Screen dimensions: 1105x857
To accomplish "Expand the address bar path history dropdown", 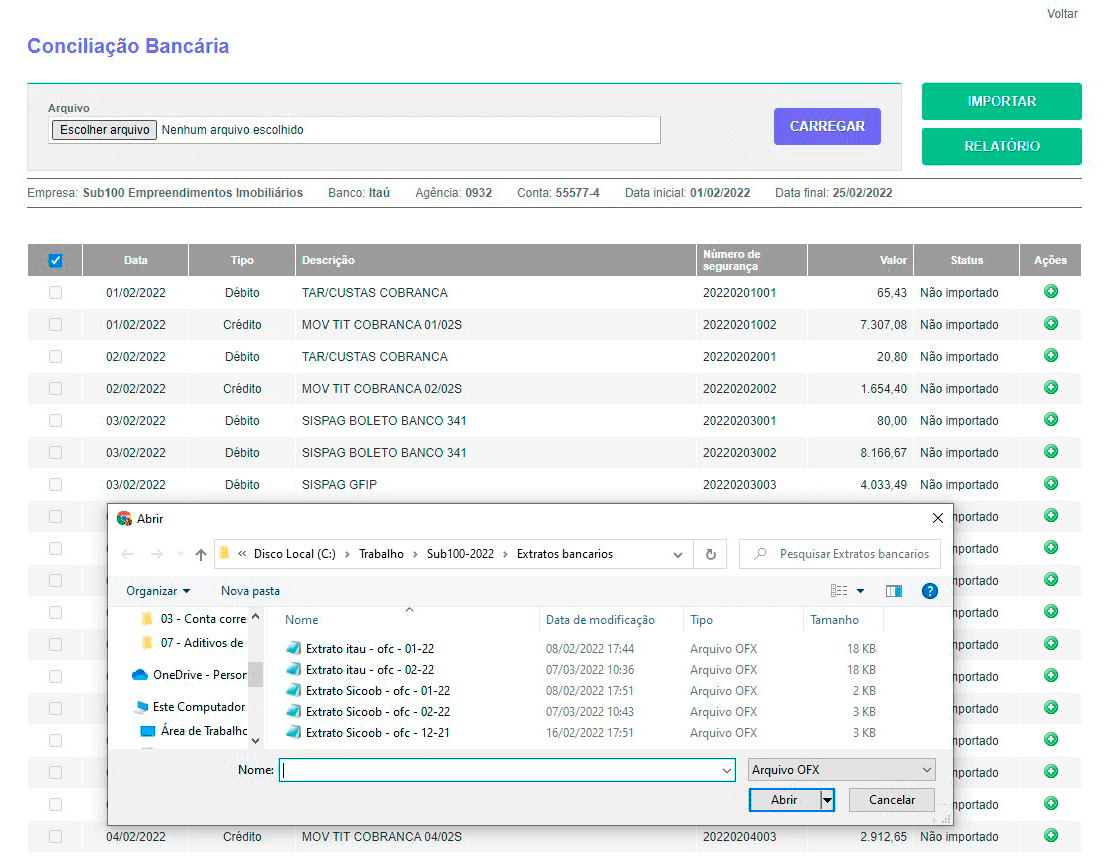I will coord(678,554).
